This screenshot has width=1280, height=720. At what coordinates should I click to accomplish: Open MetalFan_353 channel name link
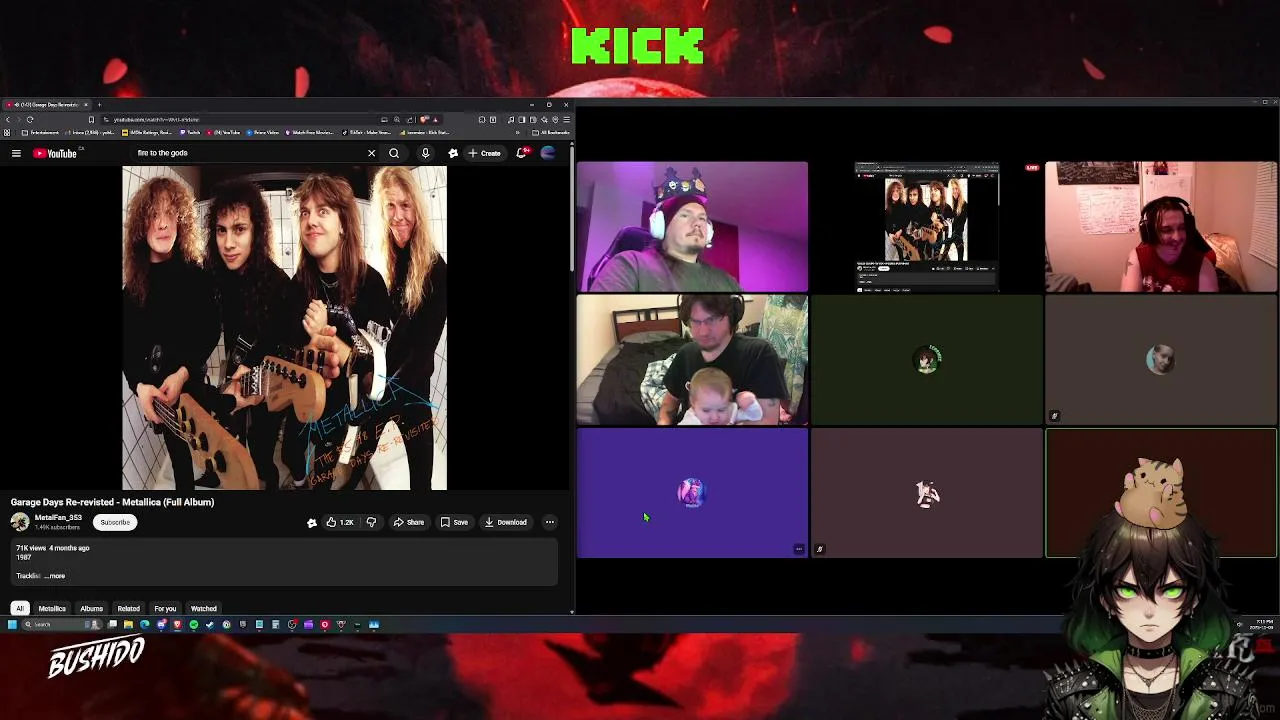point(58,518)
